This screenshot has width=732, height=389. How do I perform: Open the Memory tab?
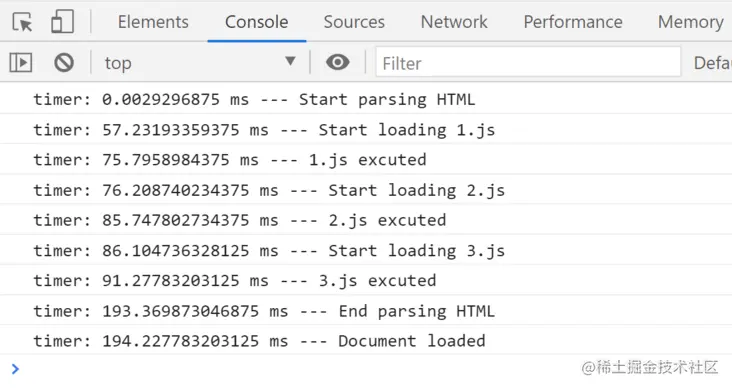(x=690, y=22)
